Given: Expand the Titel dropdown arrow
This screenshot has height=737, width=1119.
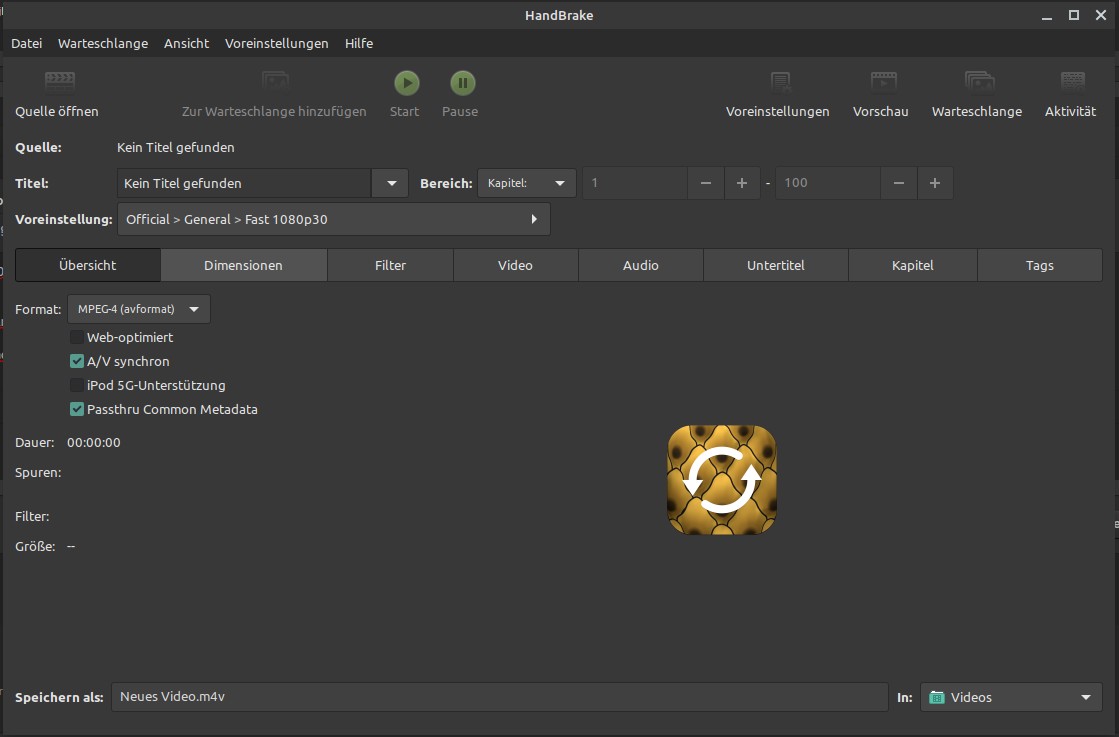Looking at the screenshot, I should coord(391,183).
